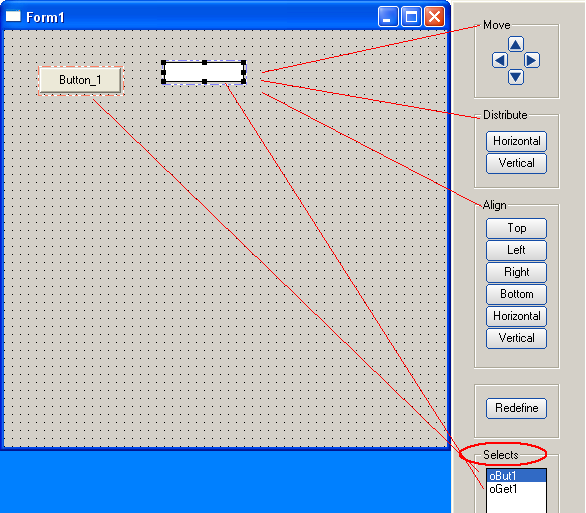Align controls with the Top button
Screen dimensions: 586x513
(x=516, y=228)
